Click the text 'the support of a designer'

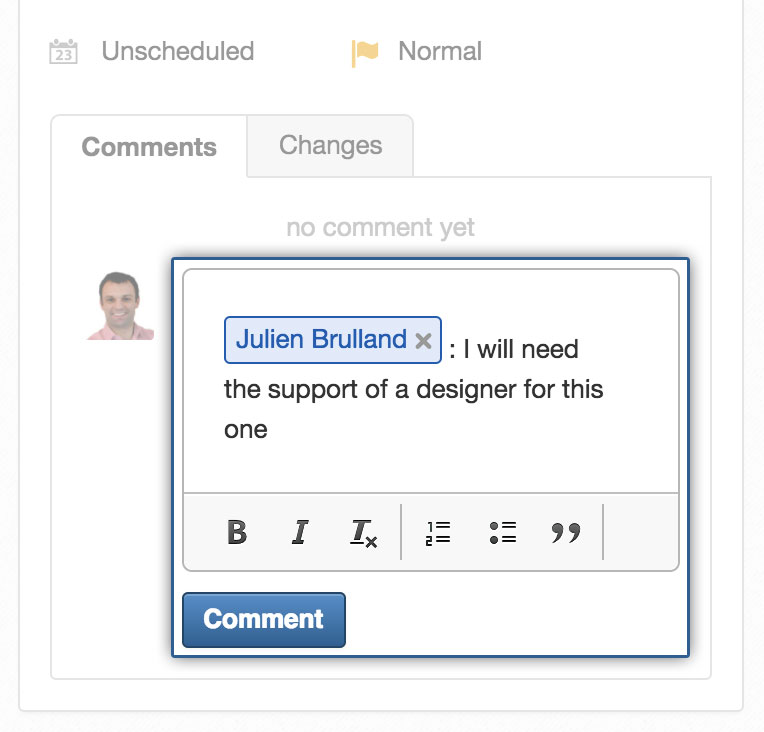coord(364,390)
